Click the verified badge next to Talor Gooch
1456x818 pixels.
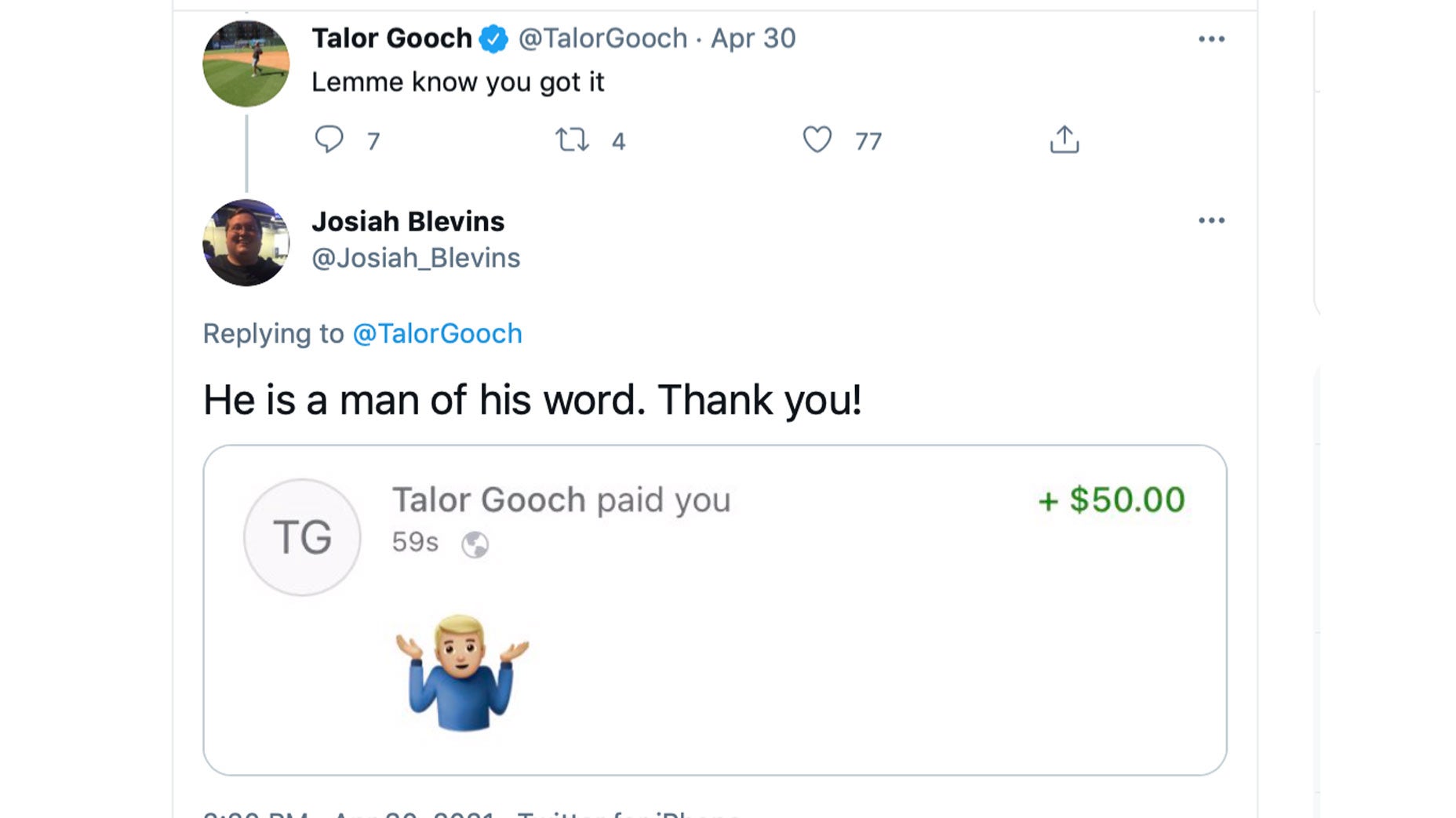[x=493, y=38]
